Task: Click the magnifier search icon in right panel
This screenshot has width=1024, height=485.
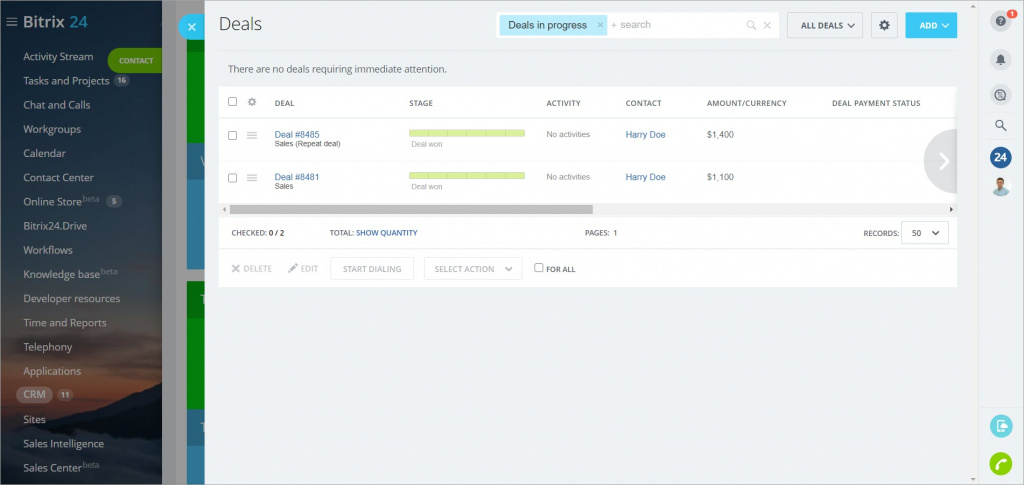Action: tap(1000, 125)
